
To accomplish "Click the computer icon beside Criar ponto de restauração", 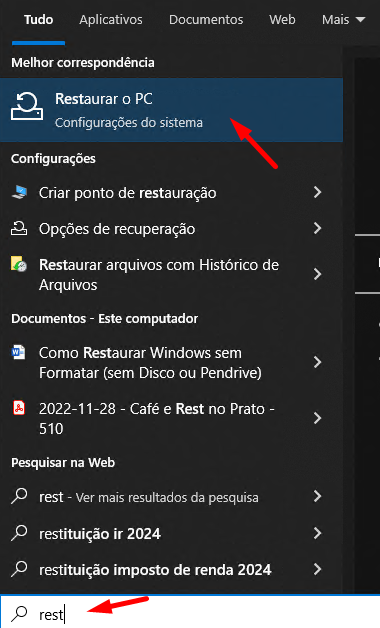I will 19,192.
